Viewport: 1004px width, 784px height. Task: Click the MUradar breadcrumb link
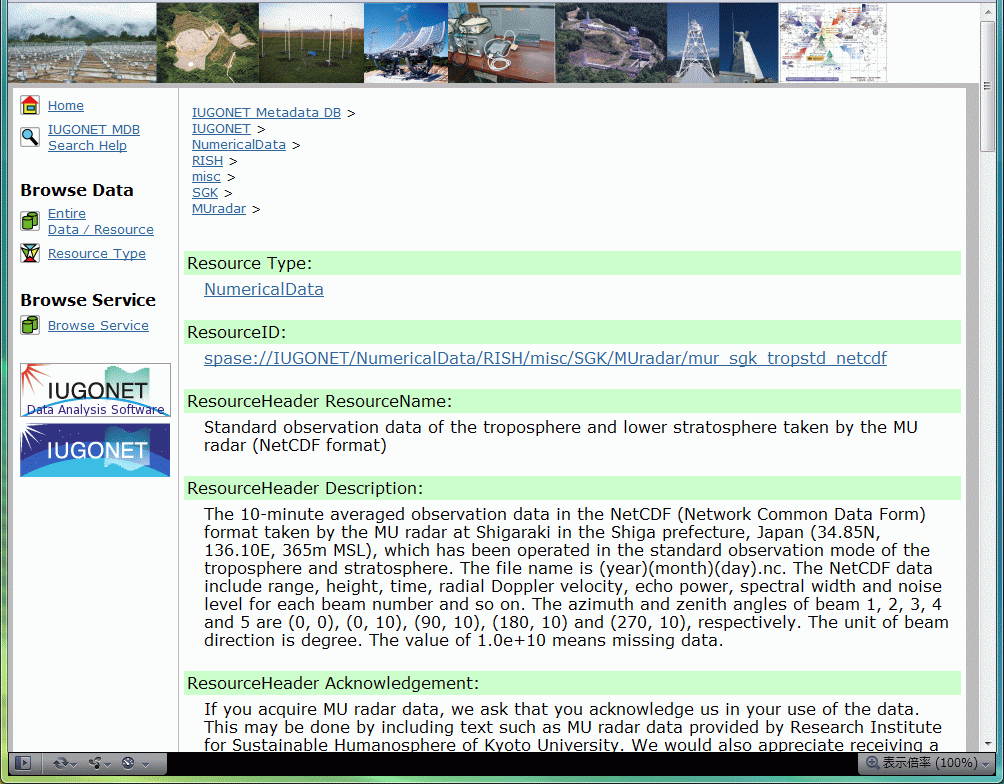coord(219,209)
